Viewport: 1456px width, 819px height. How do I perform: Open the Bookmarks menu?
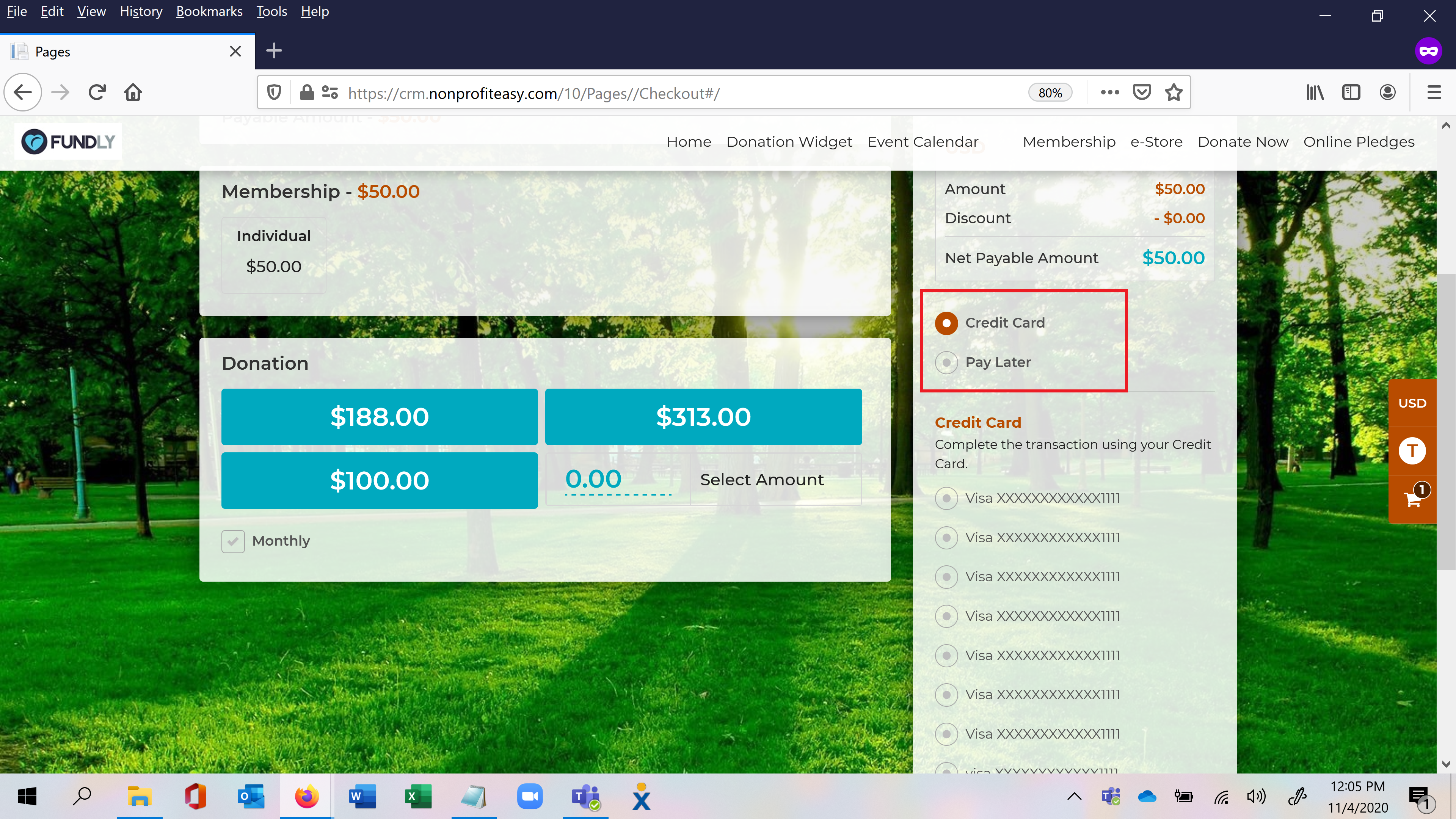[209, 11]
